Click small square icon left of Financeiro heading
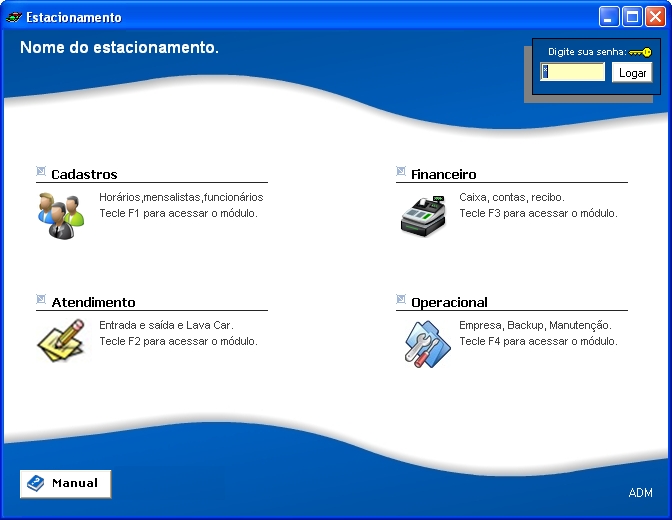The width and height of the screenshot is (672, 520). (401, 171)
